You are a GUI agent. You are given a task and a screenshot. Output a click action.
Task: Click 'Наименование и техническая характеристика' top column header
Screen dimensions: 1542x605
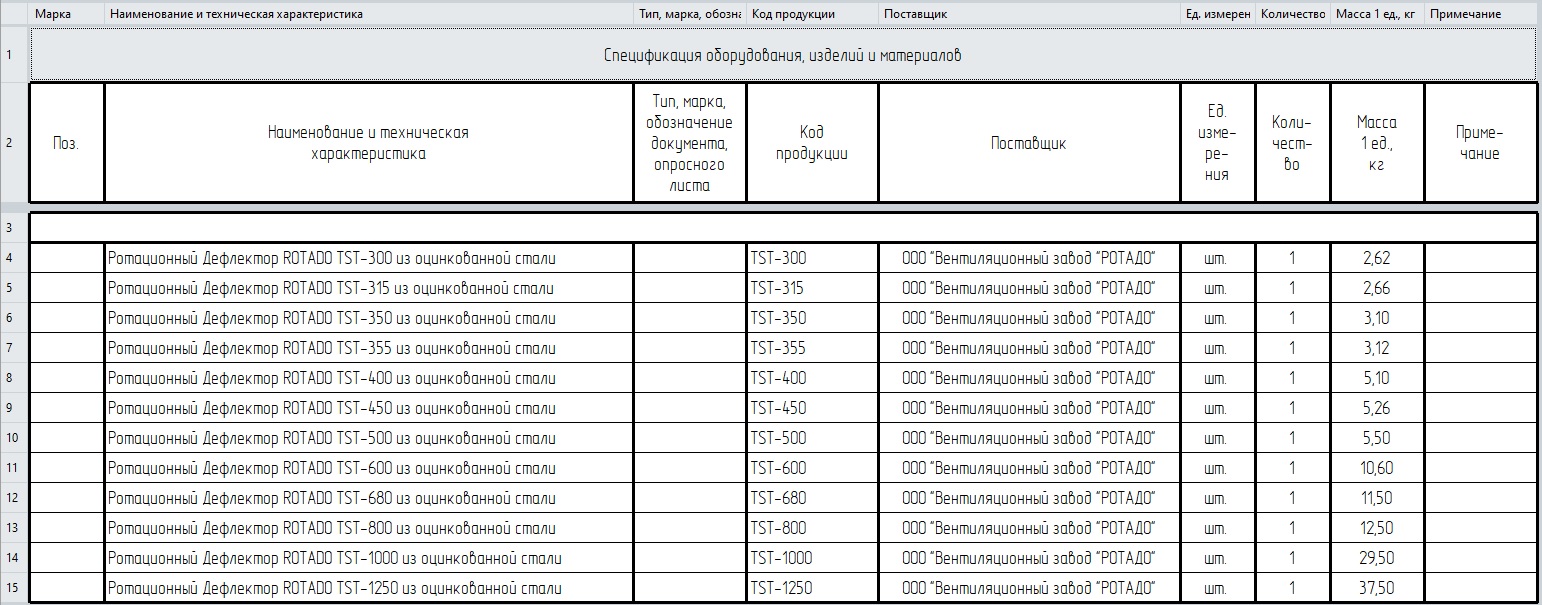[369, 14]
